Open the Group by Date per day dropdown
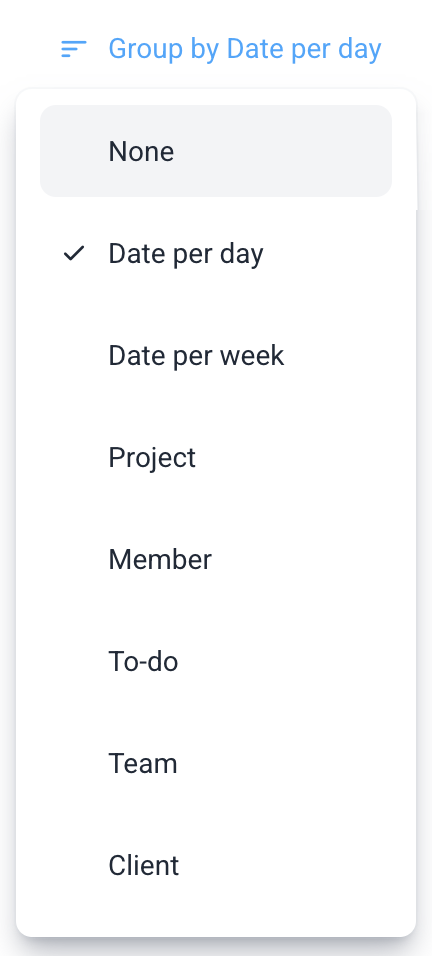Viewport: 432px width, 956px height. tap(221, 49)
